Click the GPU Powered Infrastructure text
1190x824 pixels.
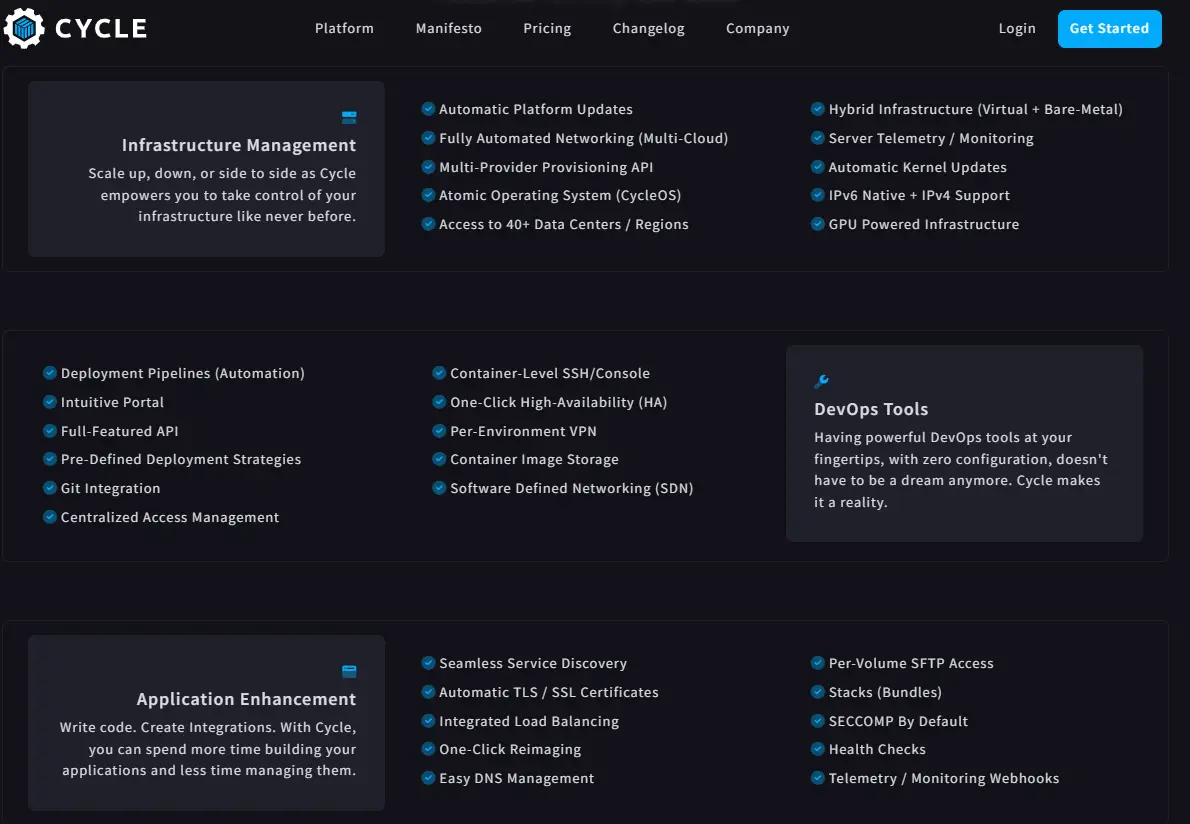(x=924, y=224)
